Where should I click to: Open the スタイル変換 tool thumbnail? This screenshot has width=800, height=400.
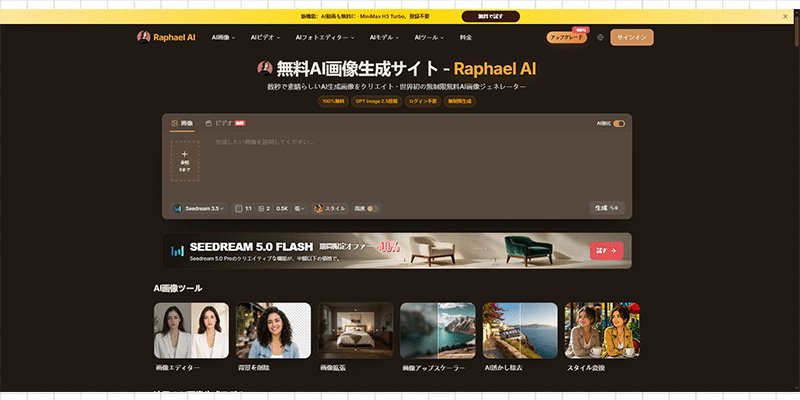tap(602, 331)
